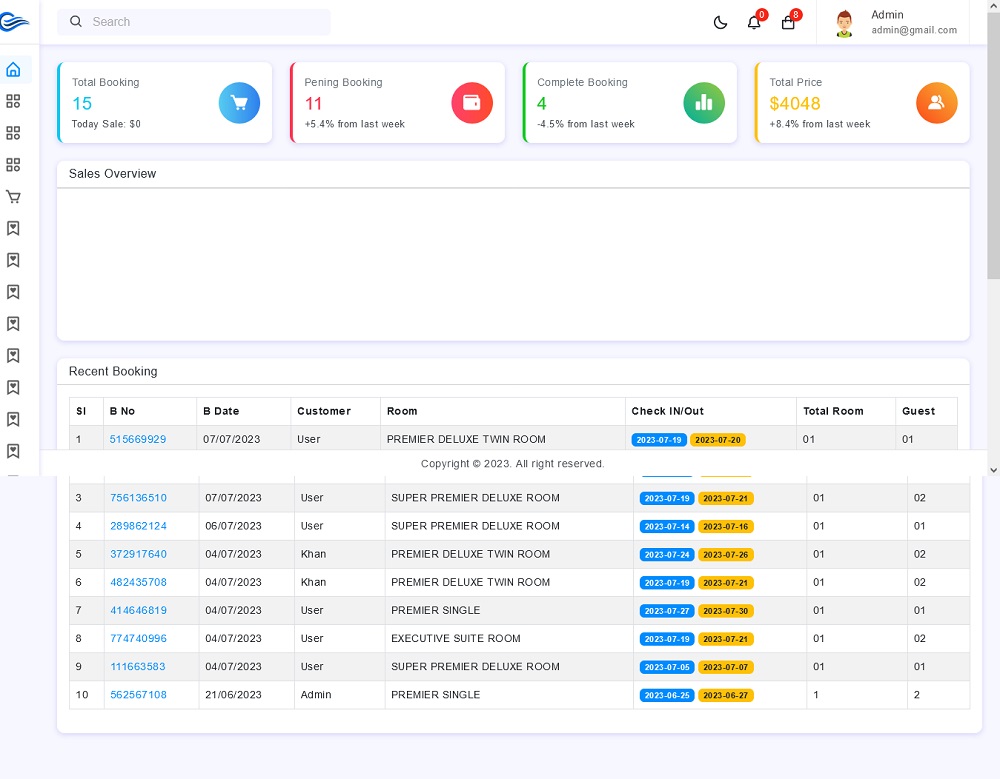Click the green chart icon on Complete Booking
The width and height of the screenshot is (1000, 779).
pos(704,103)
